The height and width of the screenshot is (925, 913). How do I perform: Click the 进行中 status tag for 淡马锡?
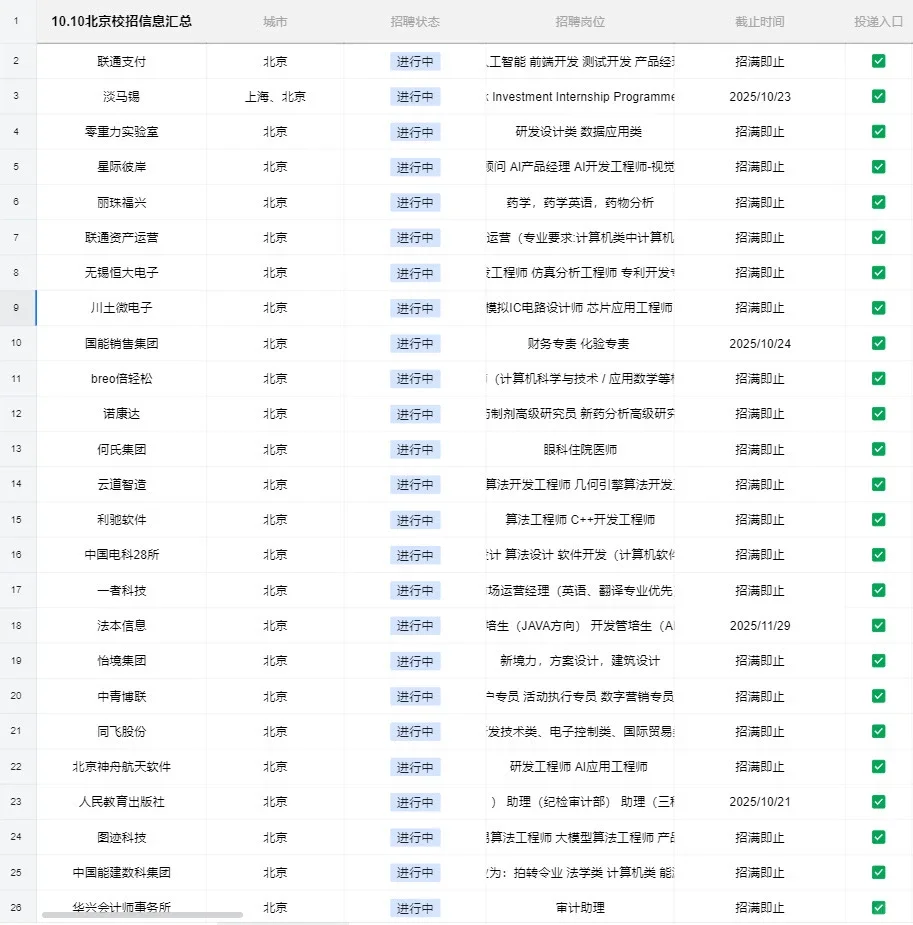[415, 97]
